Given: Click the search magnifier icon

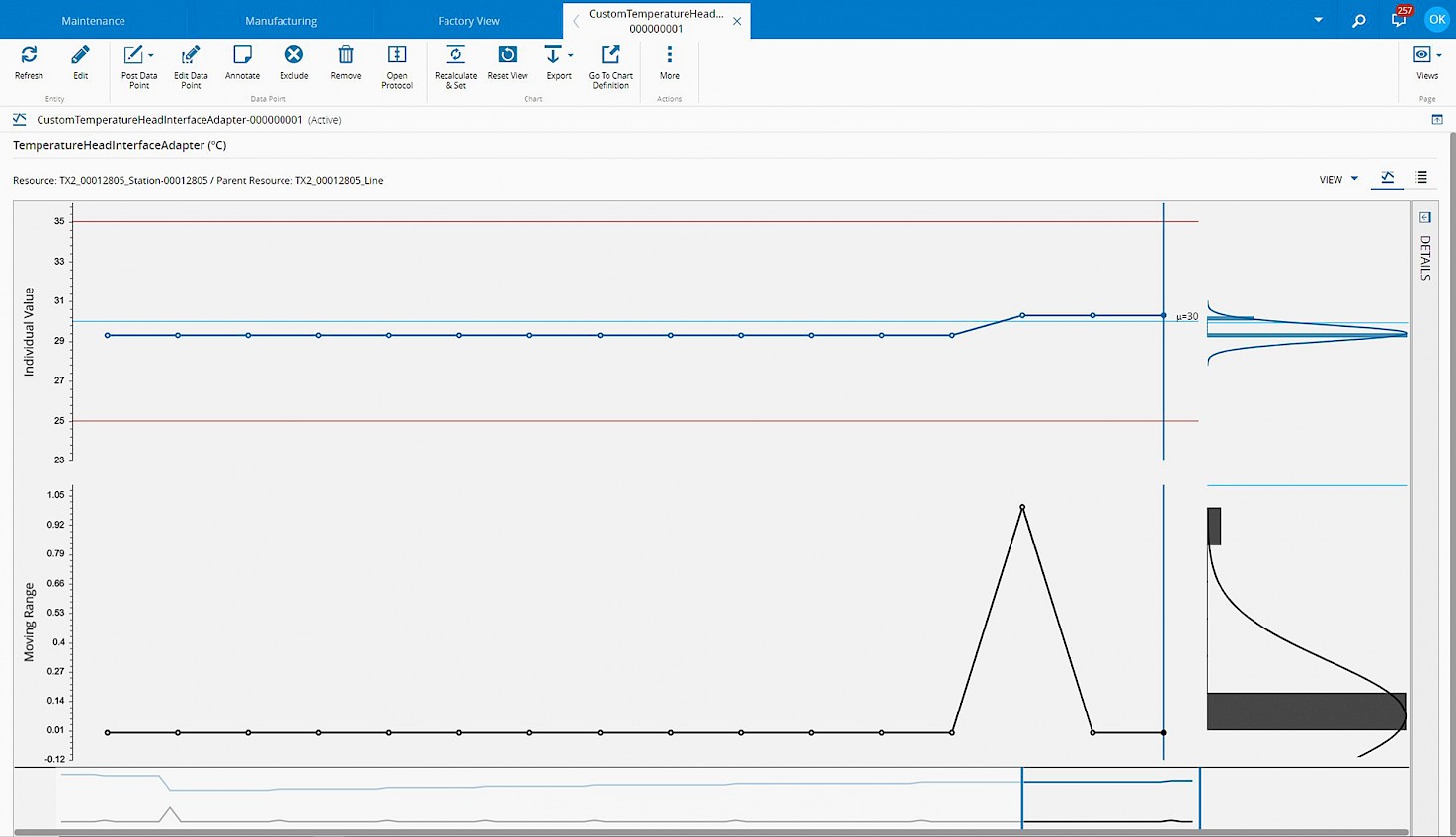Looking at the screenshot, I should pyautogui.click(x=1359, y=20).
